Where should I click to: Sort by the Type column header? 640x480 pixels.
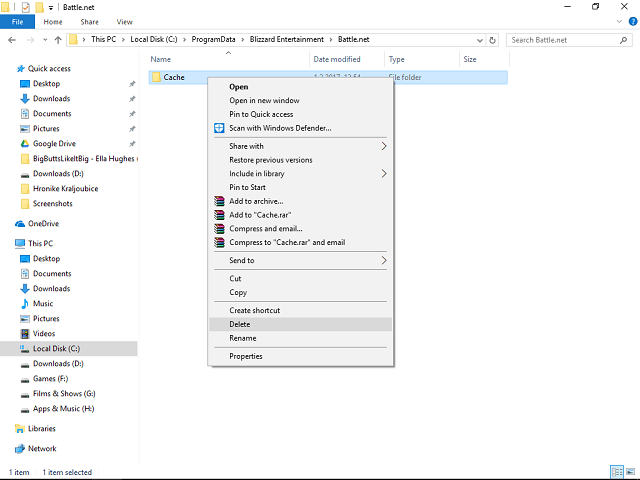click(422, 59)
